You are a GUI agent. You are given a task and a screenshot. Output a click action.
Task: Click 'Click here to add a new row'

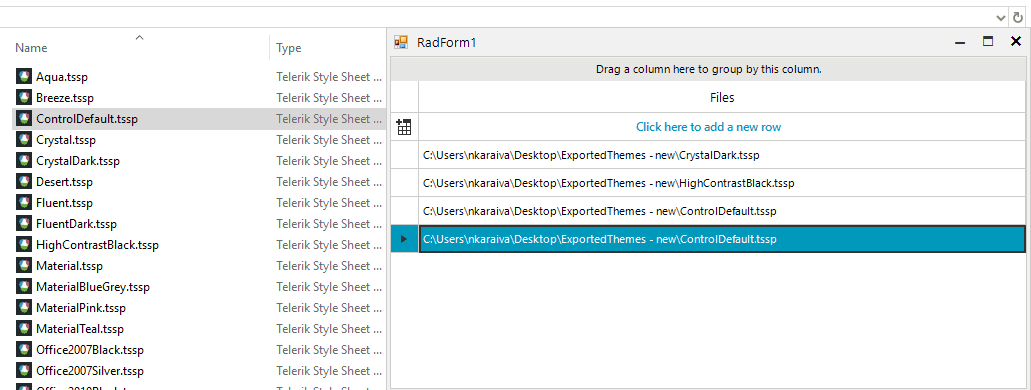[x=708, y=127]
